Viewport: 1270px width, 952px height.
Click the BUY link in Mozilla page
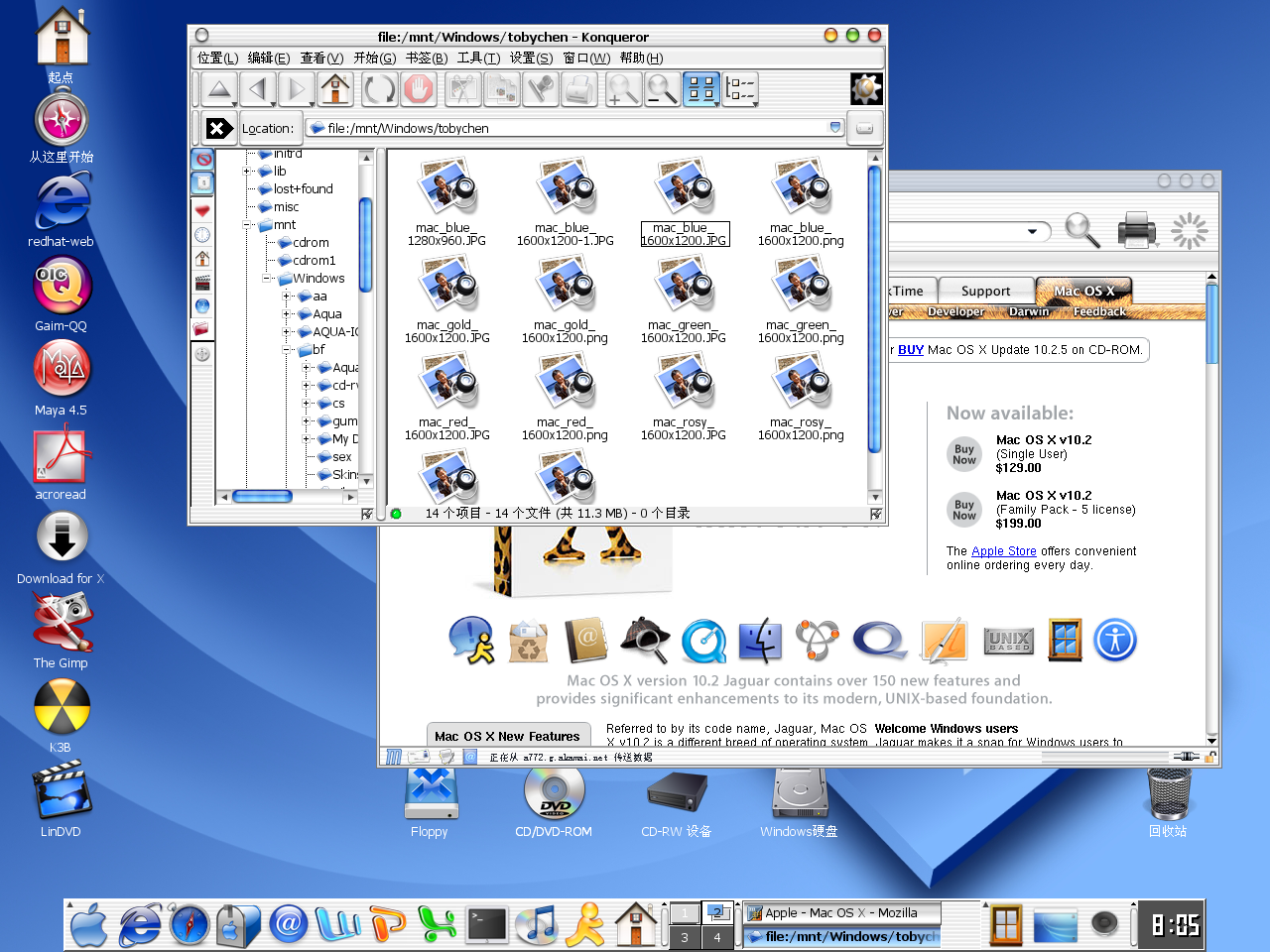(x=911, y=350)
